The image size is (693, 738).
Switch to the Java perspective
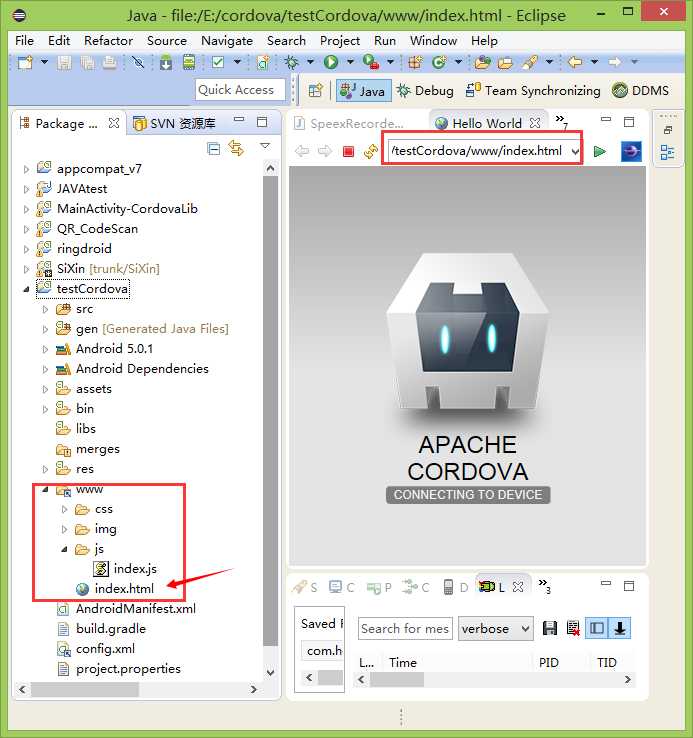click(363, 90)
